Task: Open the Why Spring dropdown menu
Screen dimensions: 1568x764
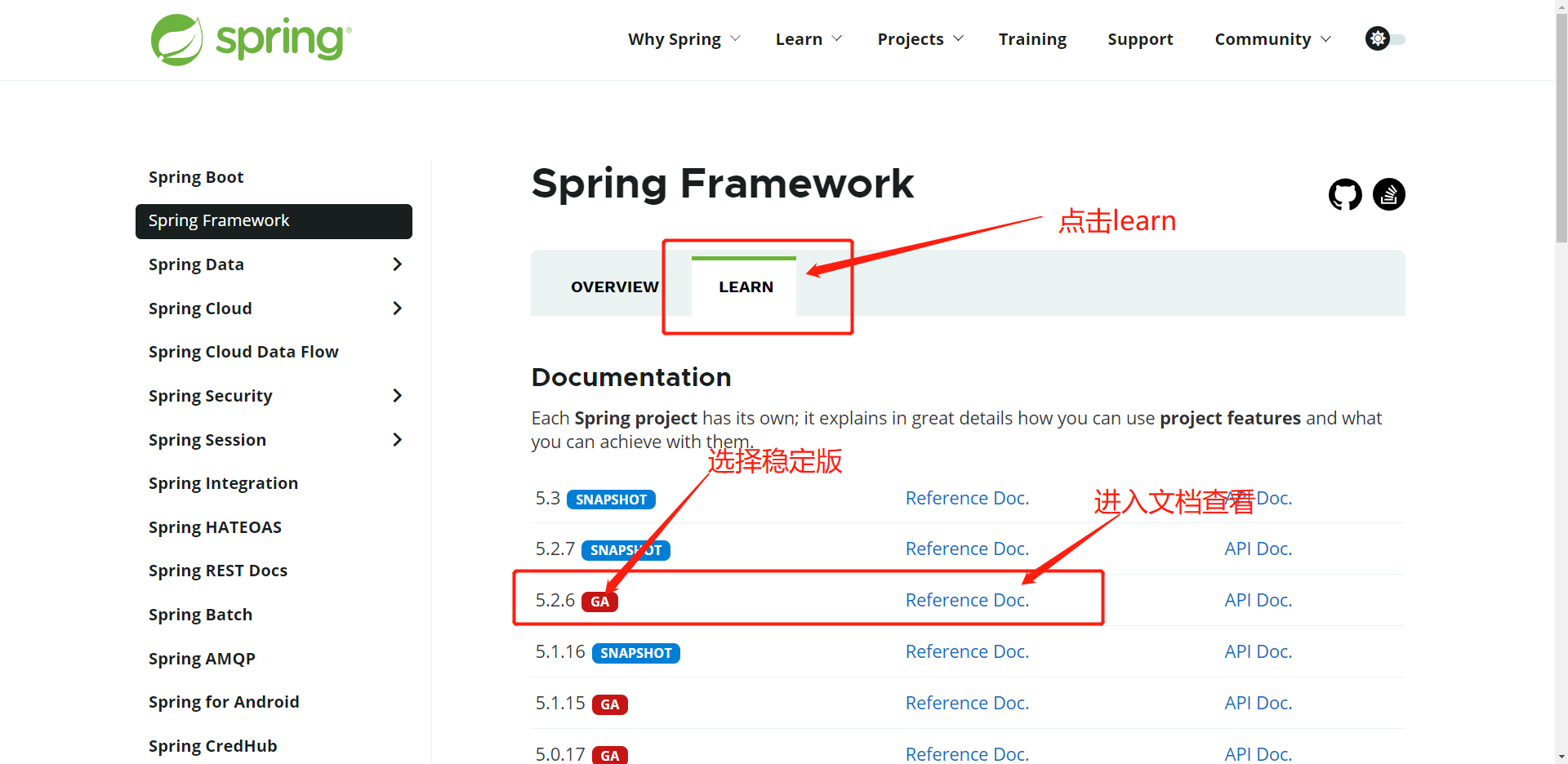Action: point(684,39)
